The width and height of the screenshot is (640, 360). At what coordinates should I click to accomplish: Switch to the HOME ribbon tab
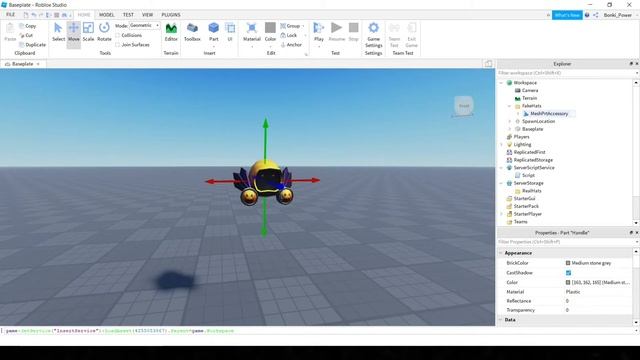(x=84, y=15)
